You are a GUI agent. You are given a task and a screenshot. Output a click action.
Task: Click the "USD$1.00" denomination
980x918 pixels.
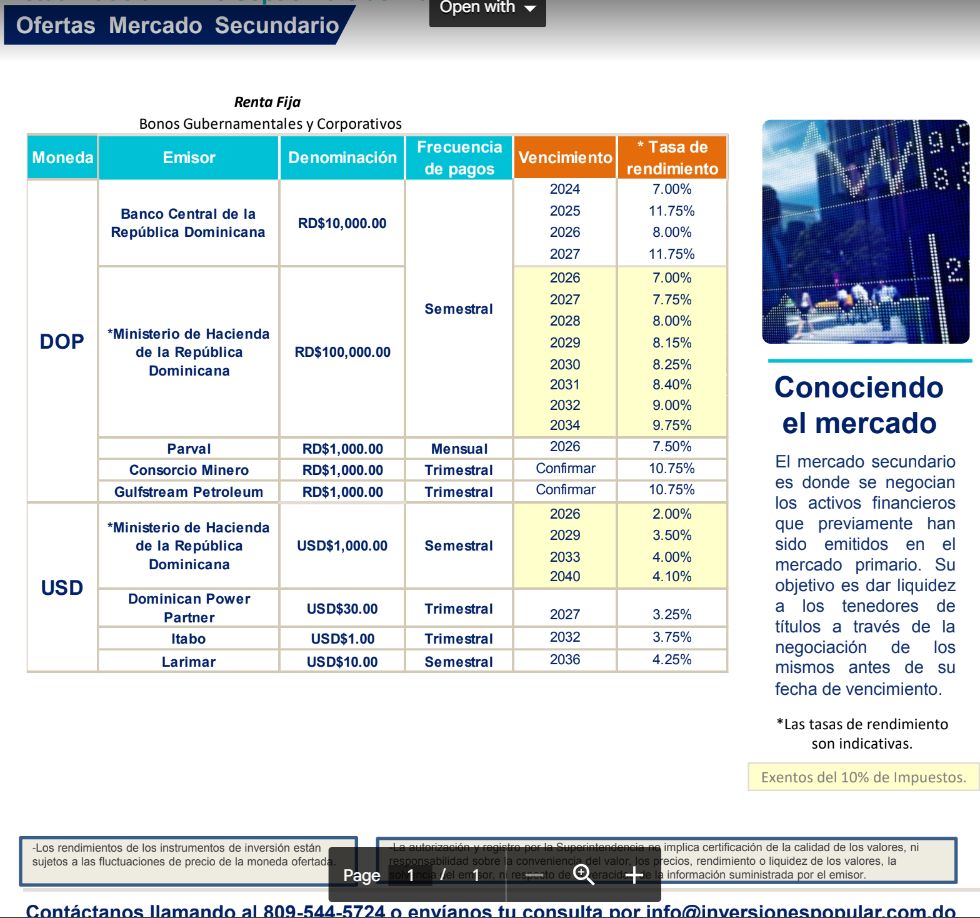(342, 639)
